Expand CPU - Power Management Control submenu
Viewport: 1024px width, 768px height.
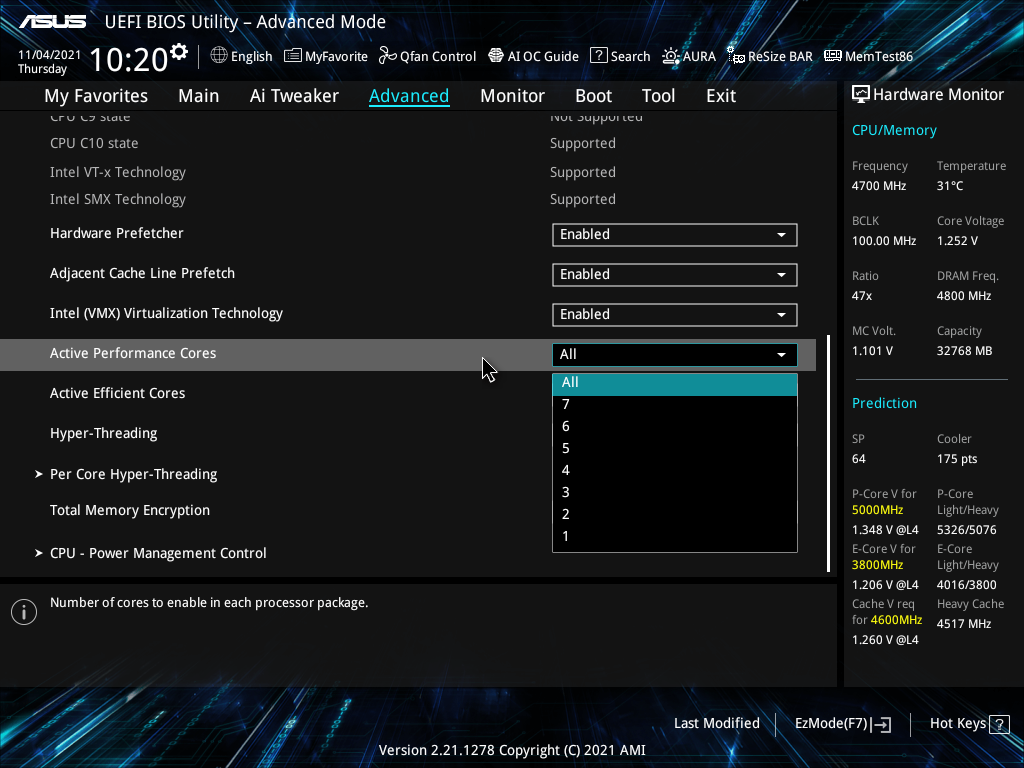[x=151, y=553]
